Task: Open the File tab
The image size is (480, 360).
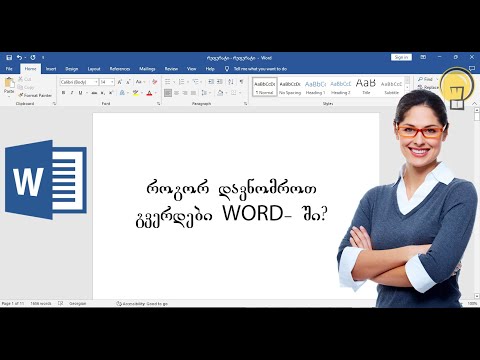Action: click(9, 69)
